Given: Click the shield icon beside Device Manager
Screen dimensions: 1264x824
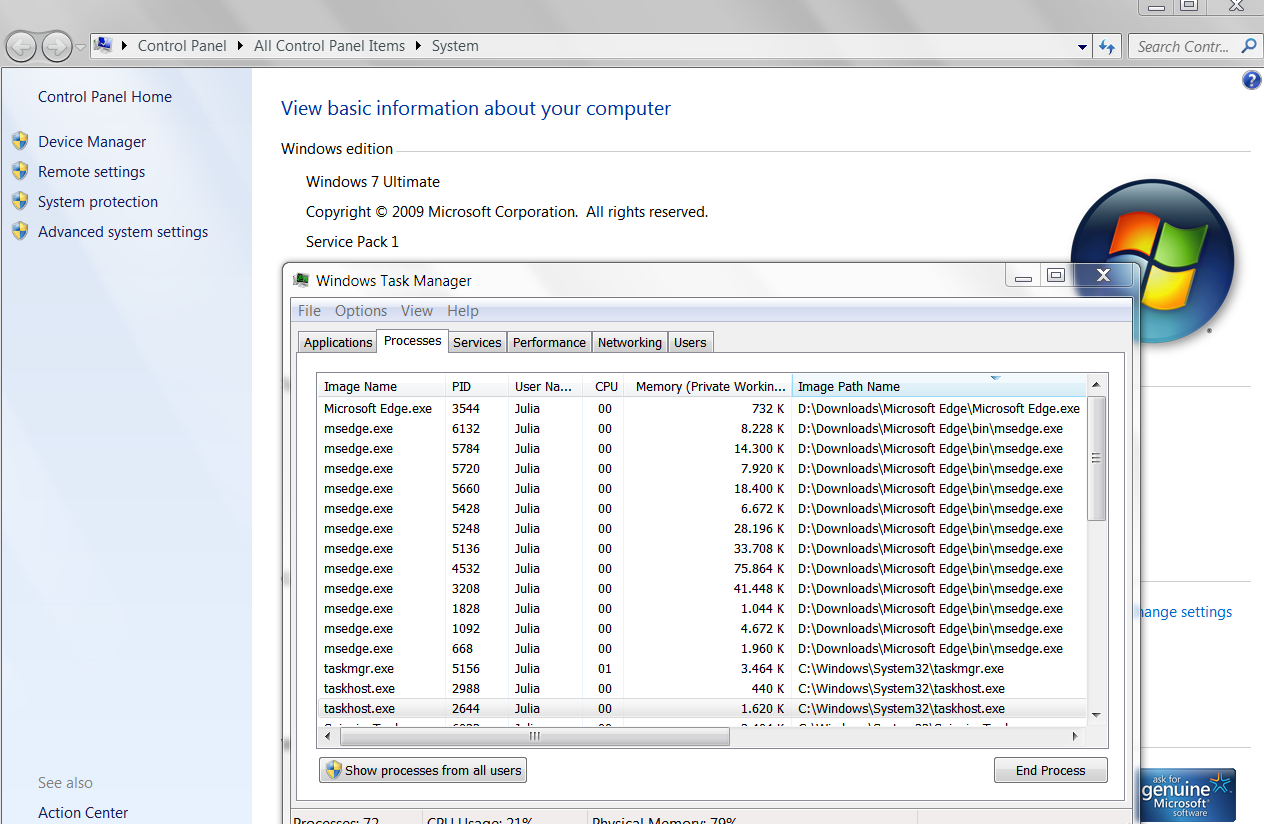Looking at the screenshot, I should click(x=20, y=141).
